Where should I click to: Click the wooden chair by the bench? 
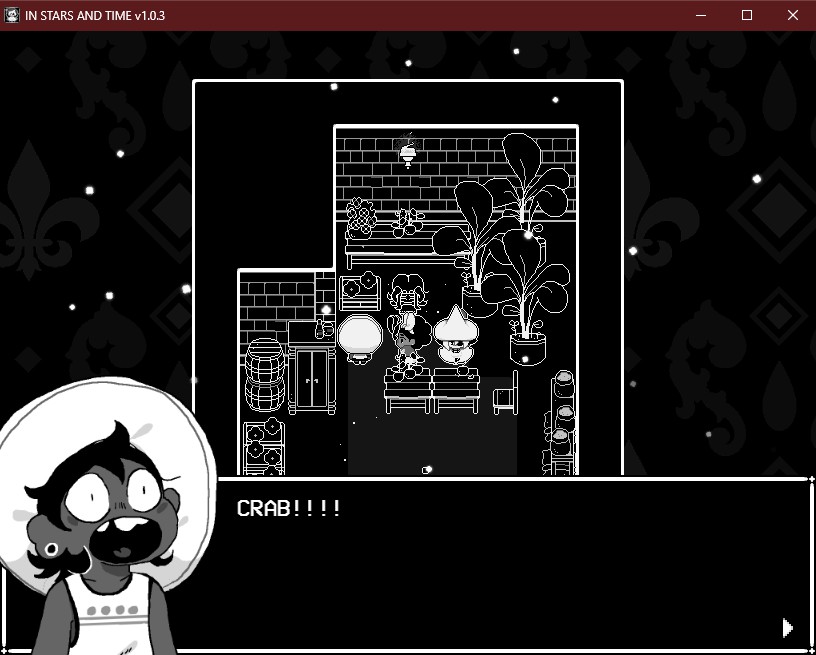click(x=505, y=394)
